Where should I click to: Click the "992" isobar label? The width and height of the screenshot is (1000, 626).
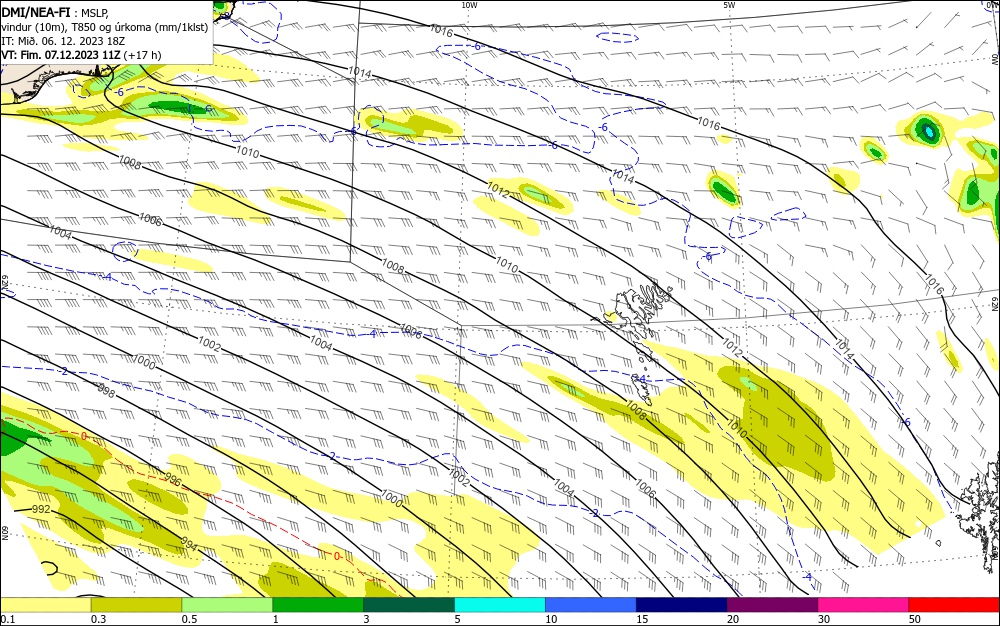pos(41,509)
